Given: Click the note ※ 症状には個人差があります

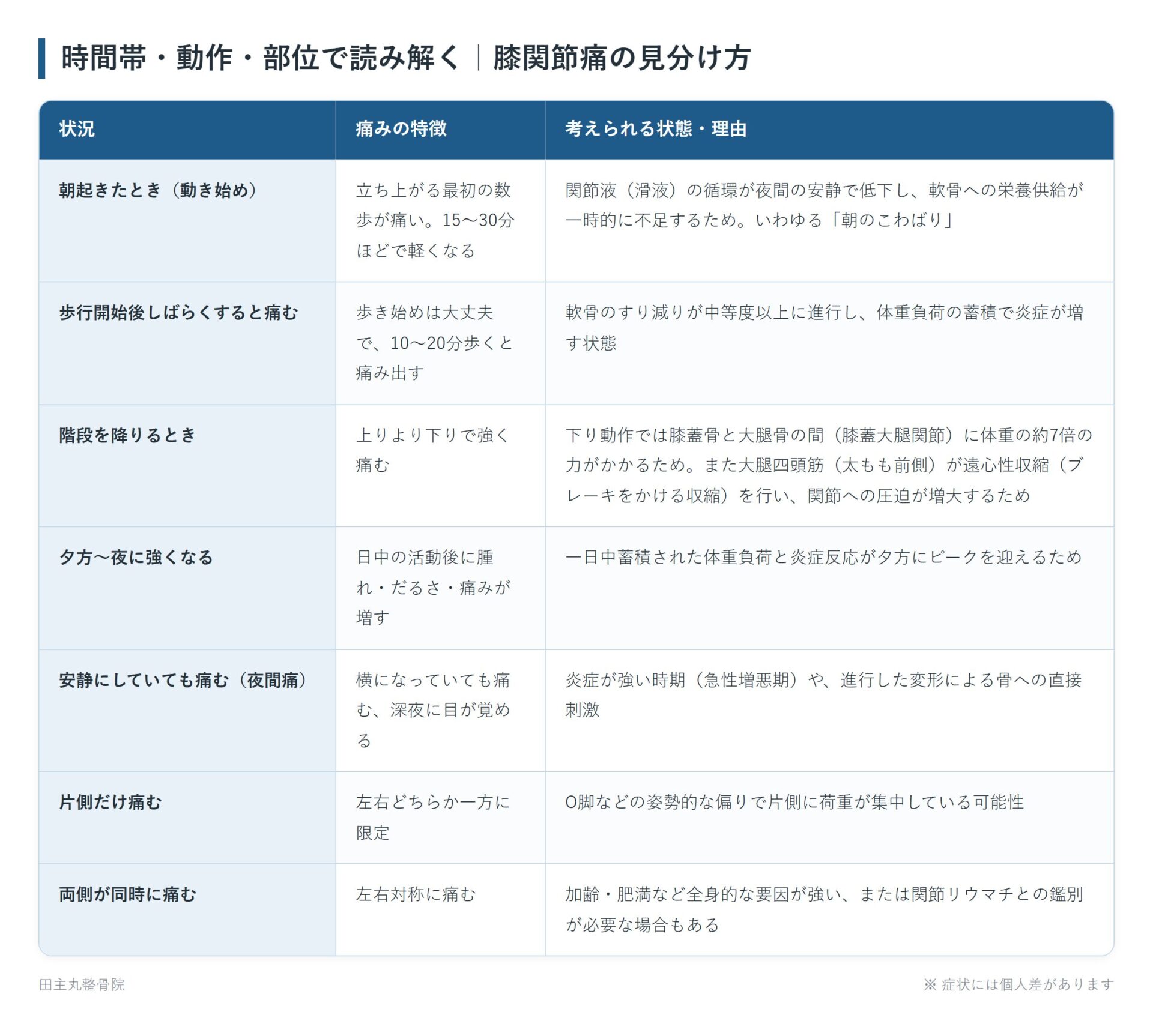Looking at the screenshot, I should (x=1018, y=984).
